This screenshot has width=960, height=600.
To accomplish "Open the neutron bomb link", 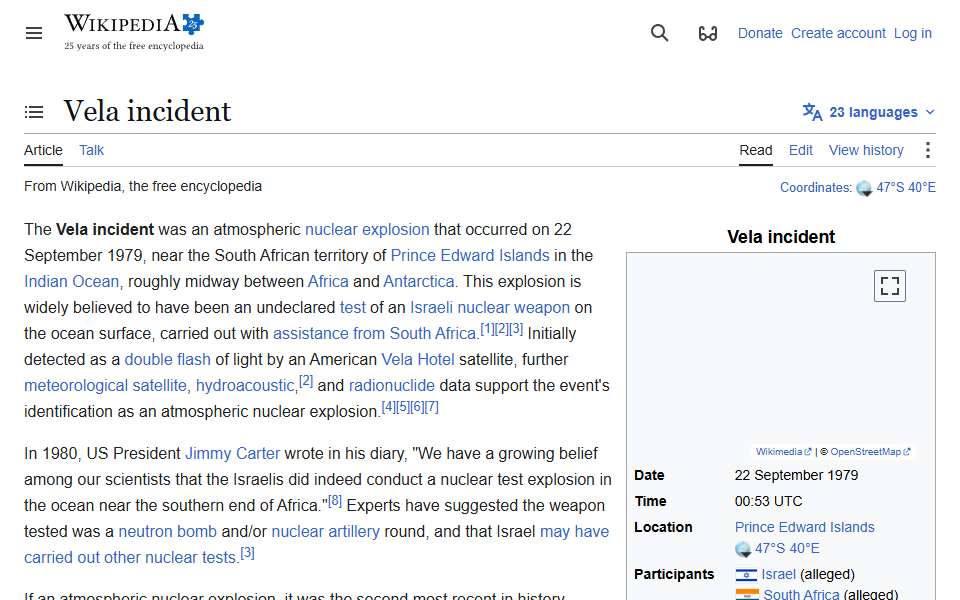I will [x=167, y=531].
